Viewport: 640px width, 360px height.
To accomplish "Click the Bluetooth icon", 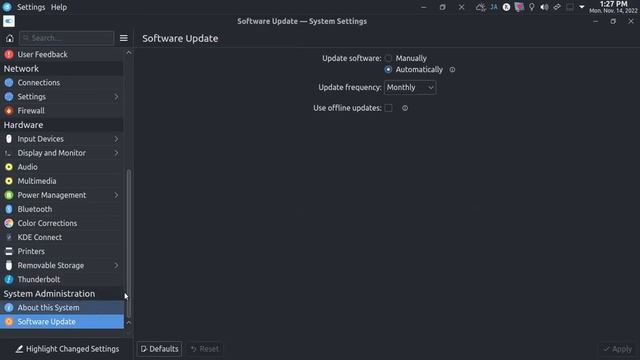I will 9,209.
